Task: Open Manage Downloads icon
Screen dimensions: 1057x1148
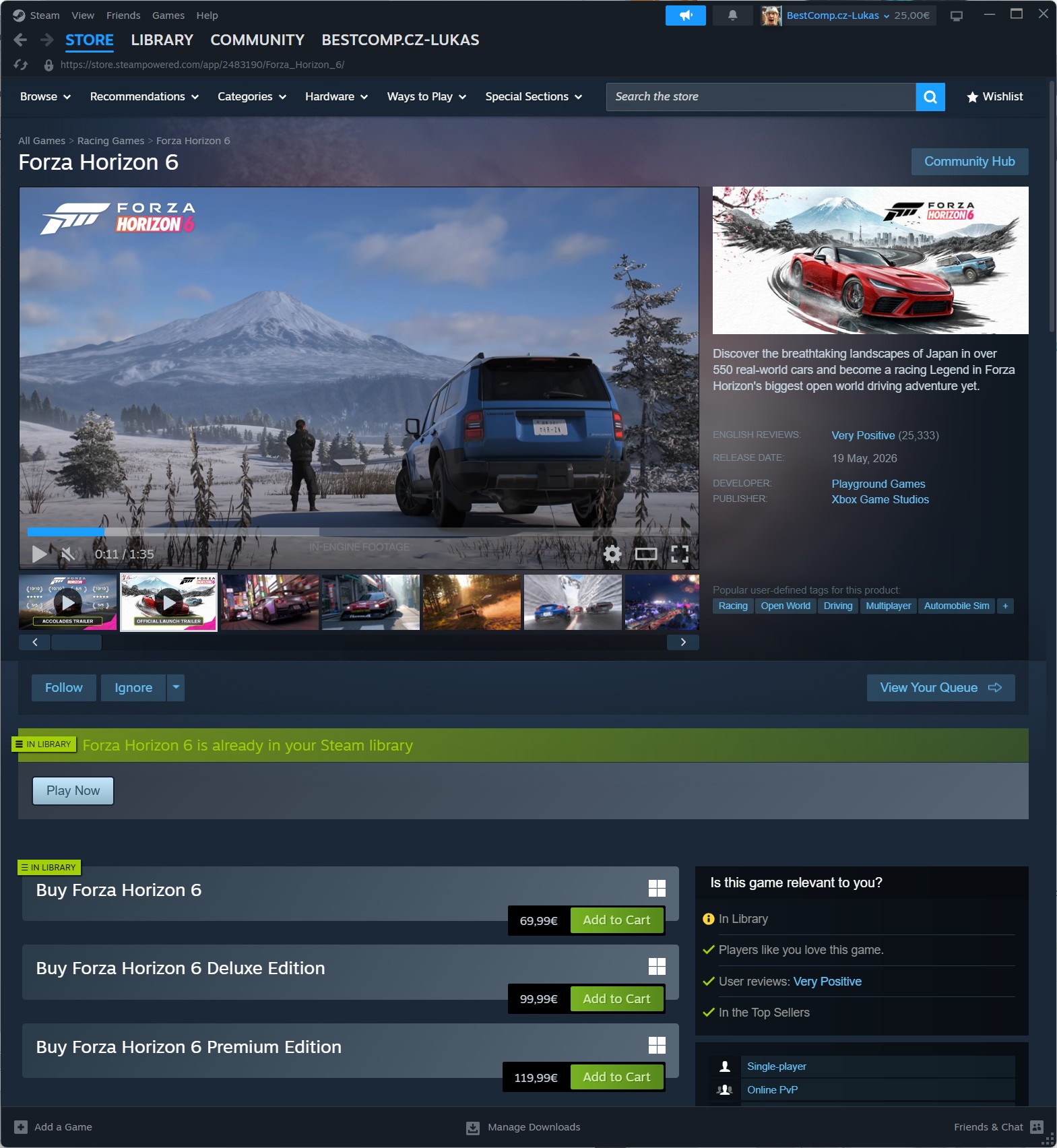Action: [473, 1127]
